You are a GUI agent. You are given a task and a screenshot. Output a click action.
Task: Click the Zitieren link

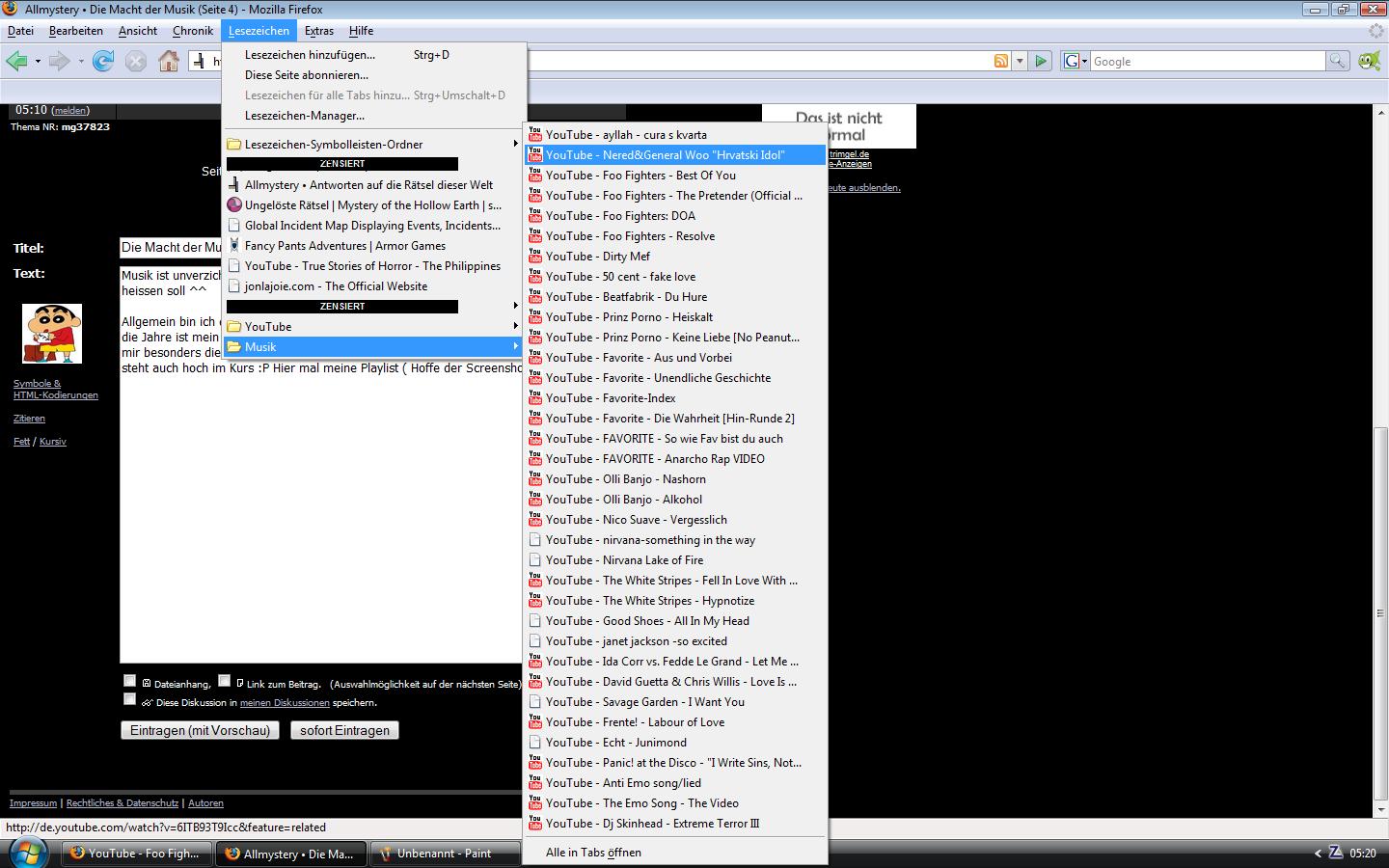pos(29,419)
